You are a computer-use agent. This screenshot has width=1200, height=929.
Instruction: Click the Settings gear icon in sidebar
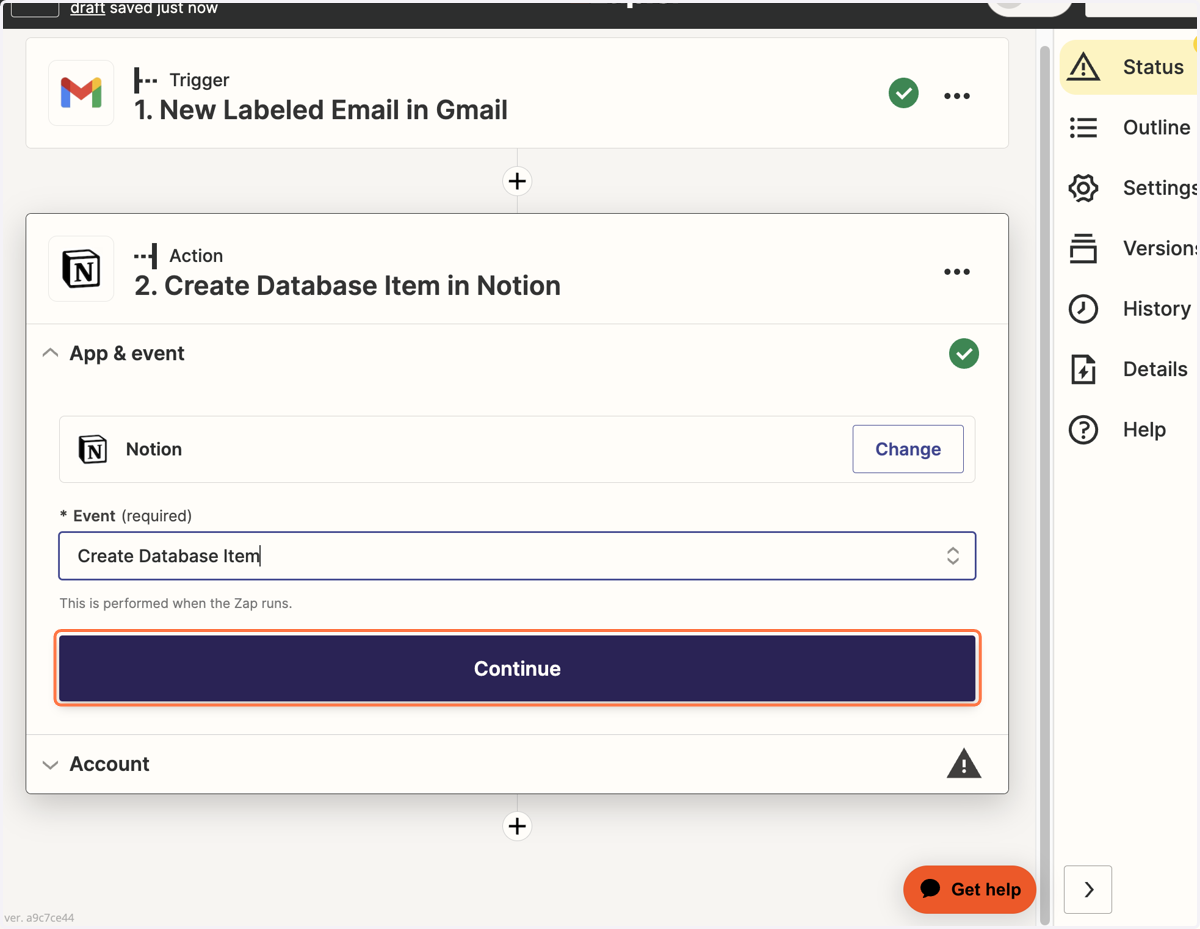(x=1084, y=188)
